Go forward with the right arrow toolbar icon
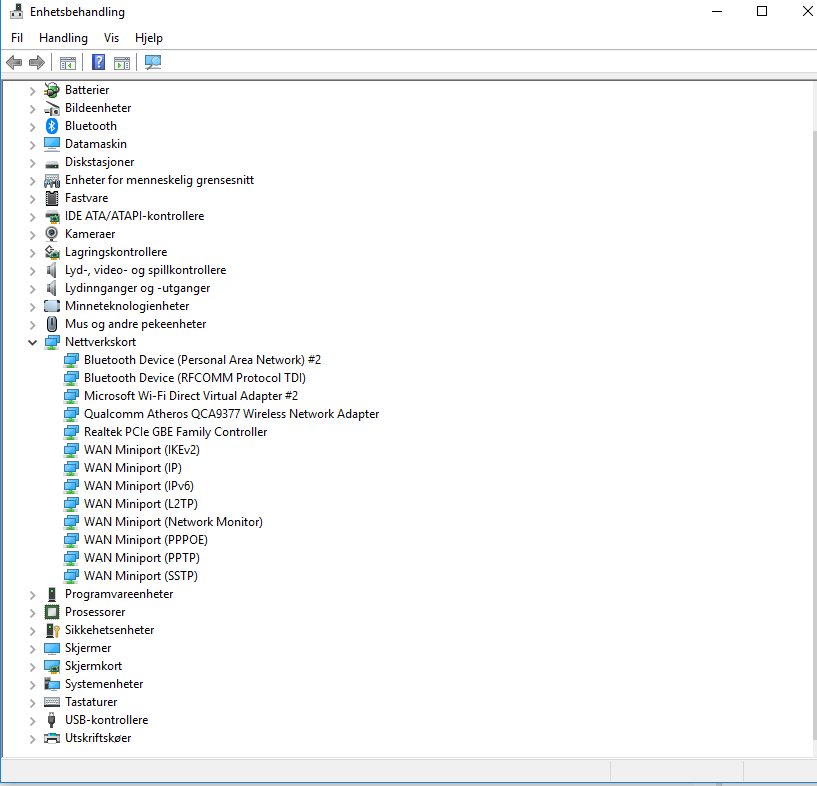 36,63
